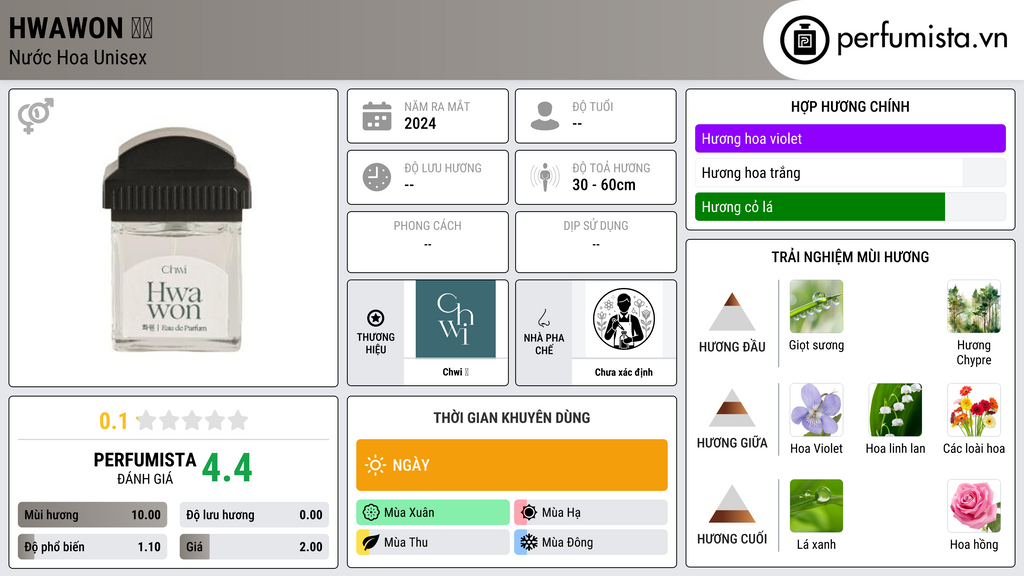Open the Hoa Violet note image
The width and height of the screenshot is (1024, 576).
point(816,410)
